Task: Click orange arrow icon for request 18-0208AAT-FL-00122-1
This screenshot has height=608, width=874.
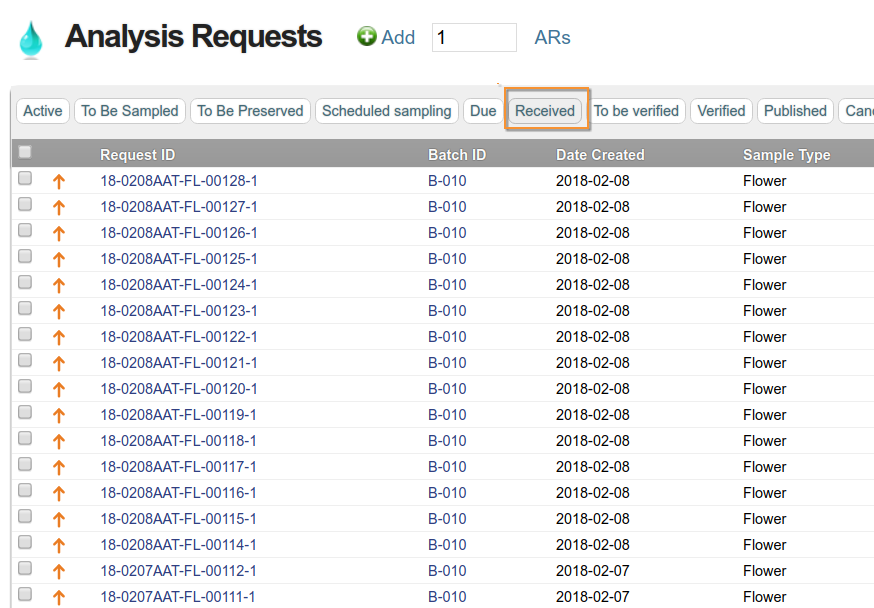Action: tap(58, 338)
